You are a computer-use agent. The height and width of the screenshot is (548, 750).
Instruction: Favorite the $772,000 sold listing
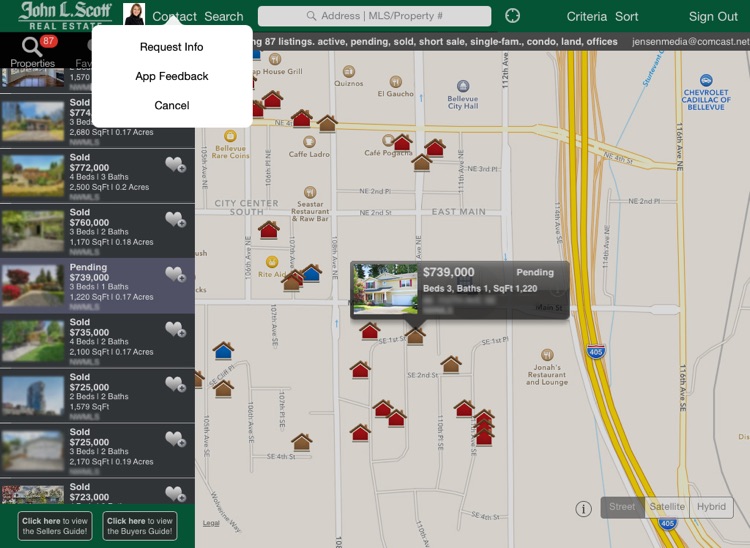click(x=176, y=164)
